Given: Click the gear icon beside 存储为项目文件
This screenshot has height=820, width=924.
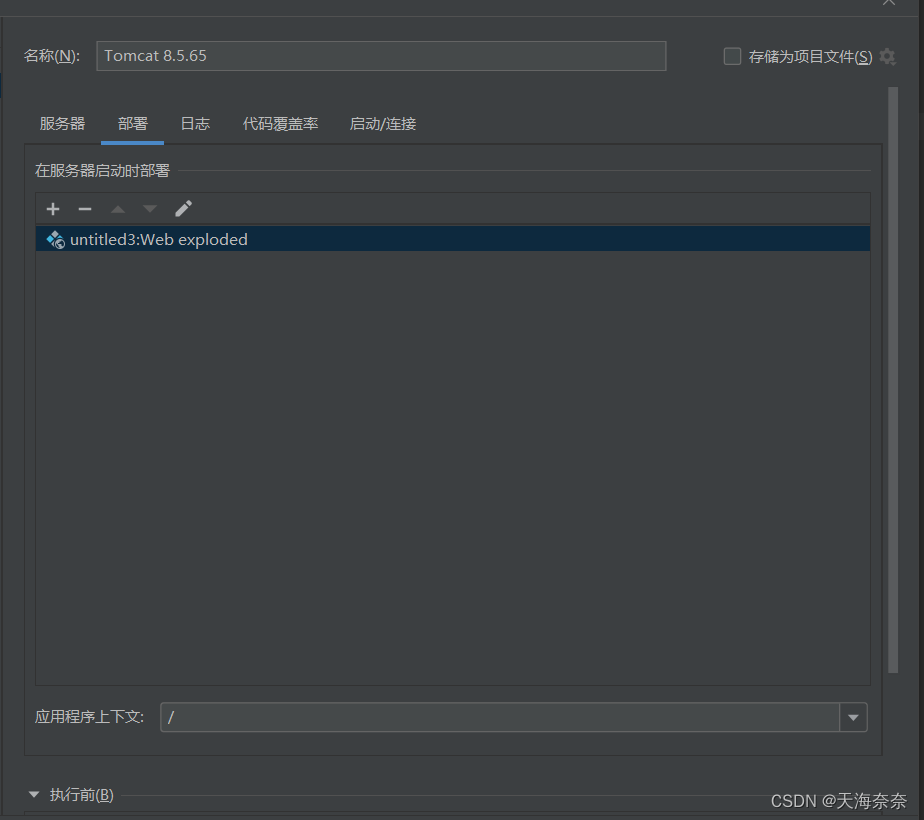Looking at the screenshot, I should (x=887, y=57).
